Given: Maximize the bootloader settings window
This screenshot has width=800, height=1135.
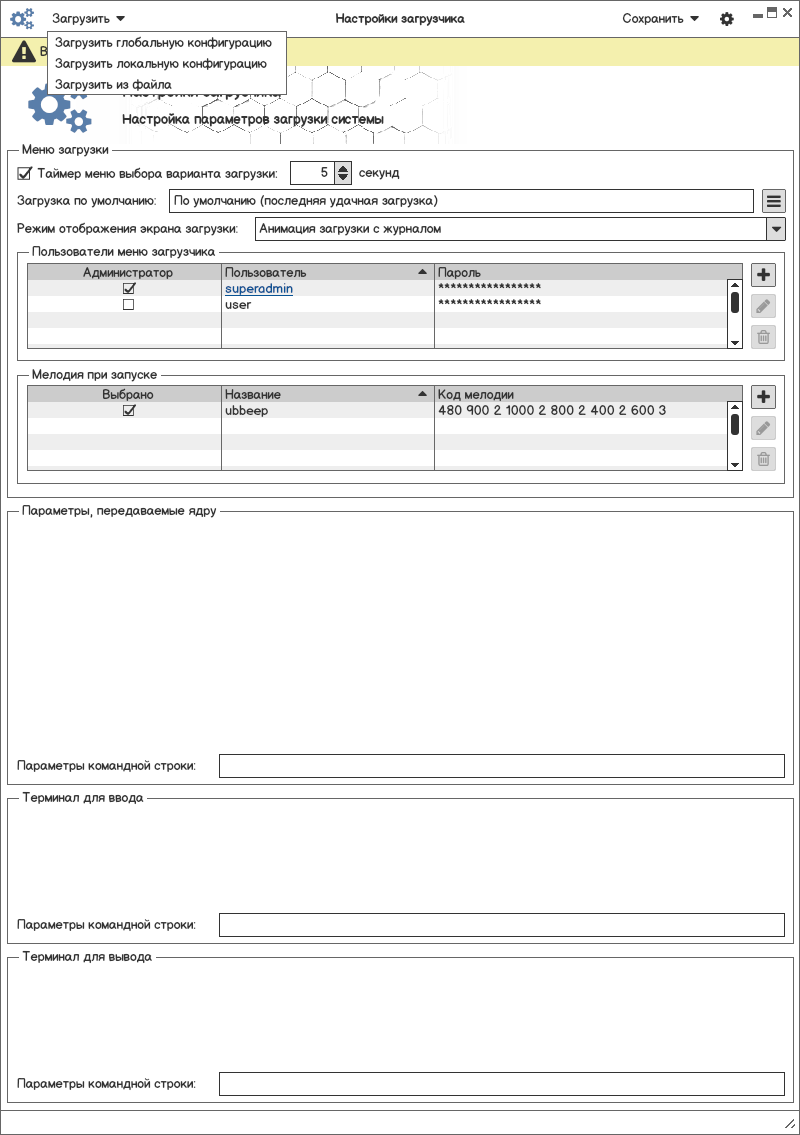Looking at the screenshot, I should click(772, 12).
